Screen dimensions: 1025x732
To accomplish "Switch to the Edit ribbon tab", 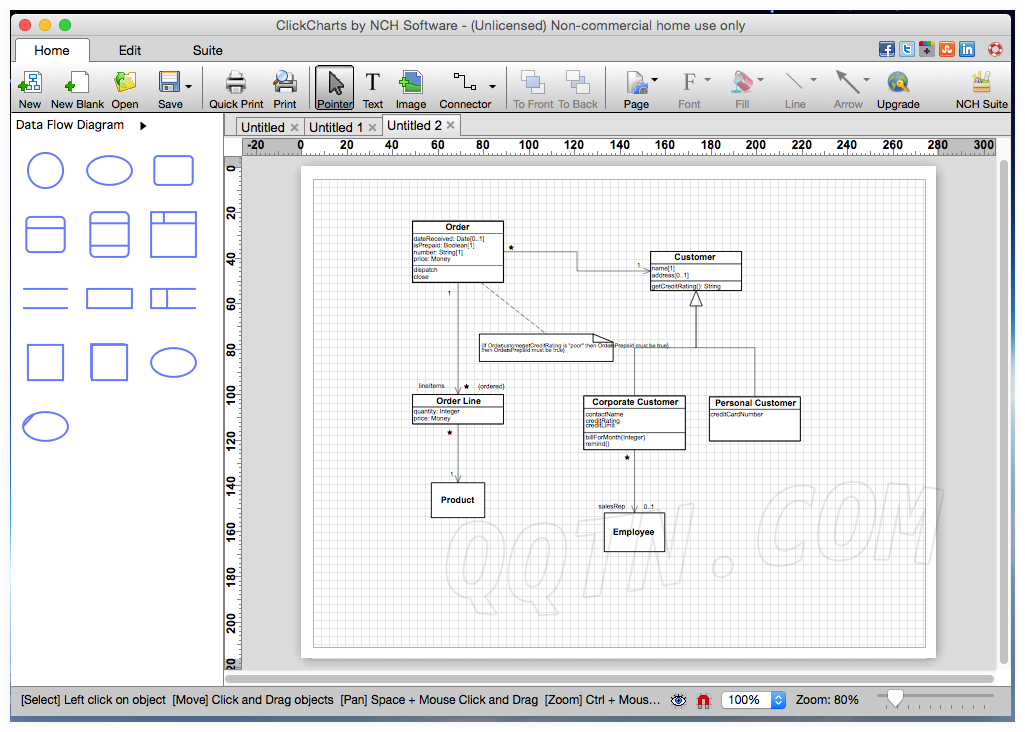I will point(130,50).
